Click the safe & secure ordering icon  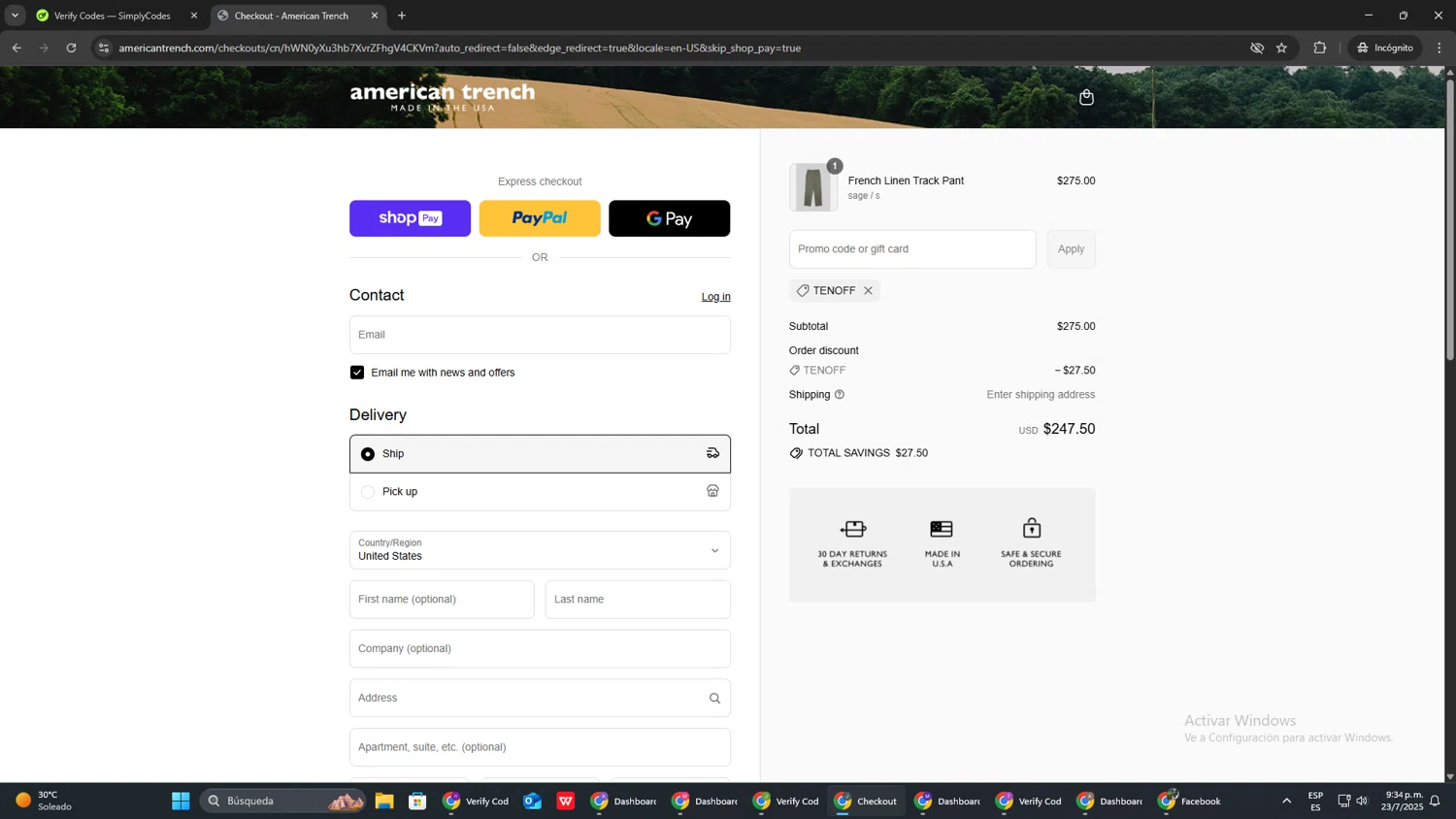pyautogui.click(x=1031, y=528)
